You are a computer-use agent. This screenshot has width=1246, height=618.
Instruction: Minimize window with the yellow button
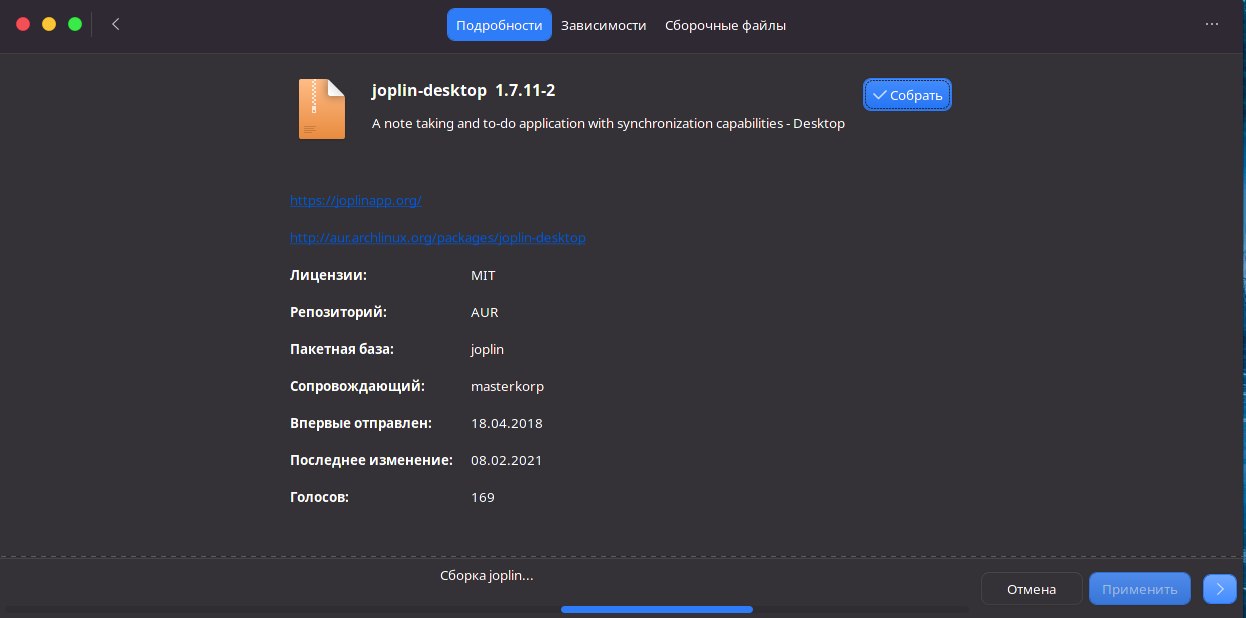(x=49, y=24)
